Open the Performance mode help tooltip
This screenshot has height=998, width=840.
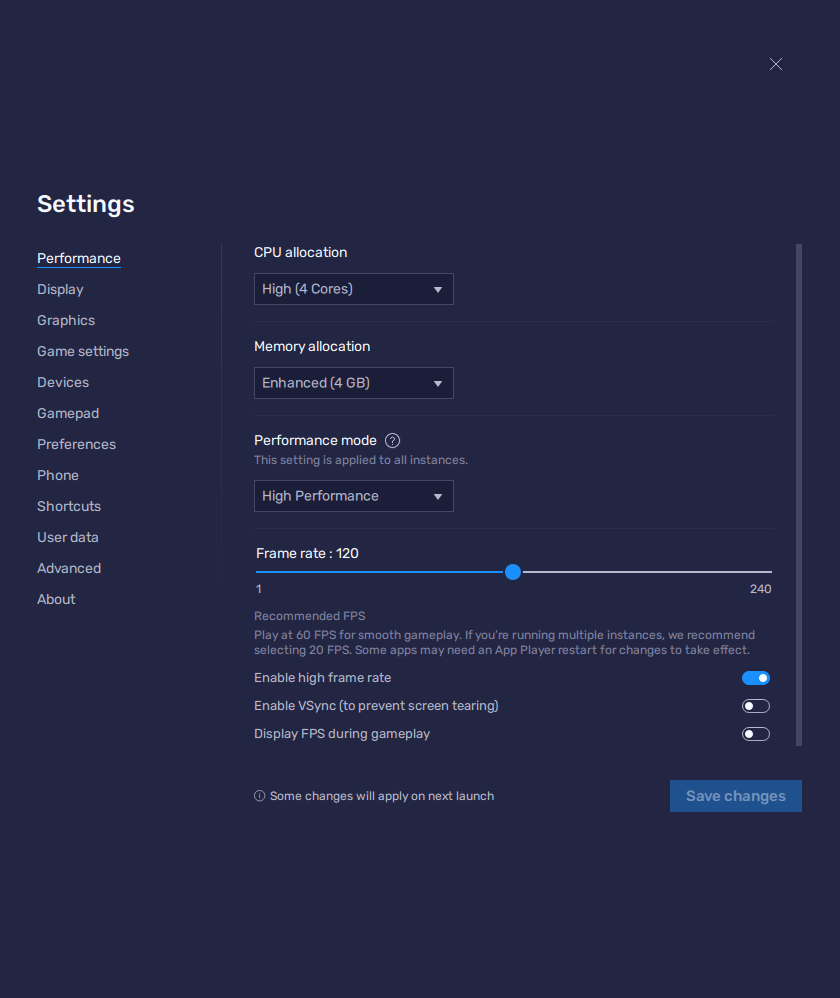(x=392, y=440)
